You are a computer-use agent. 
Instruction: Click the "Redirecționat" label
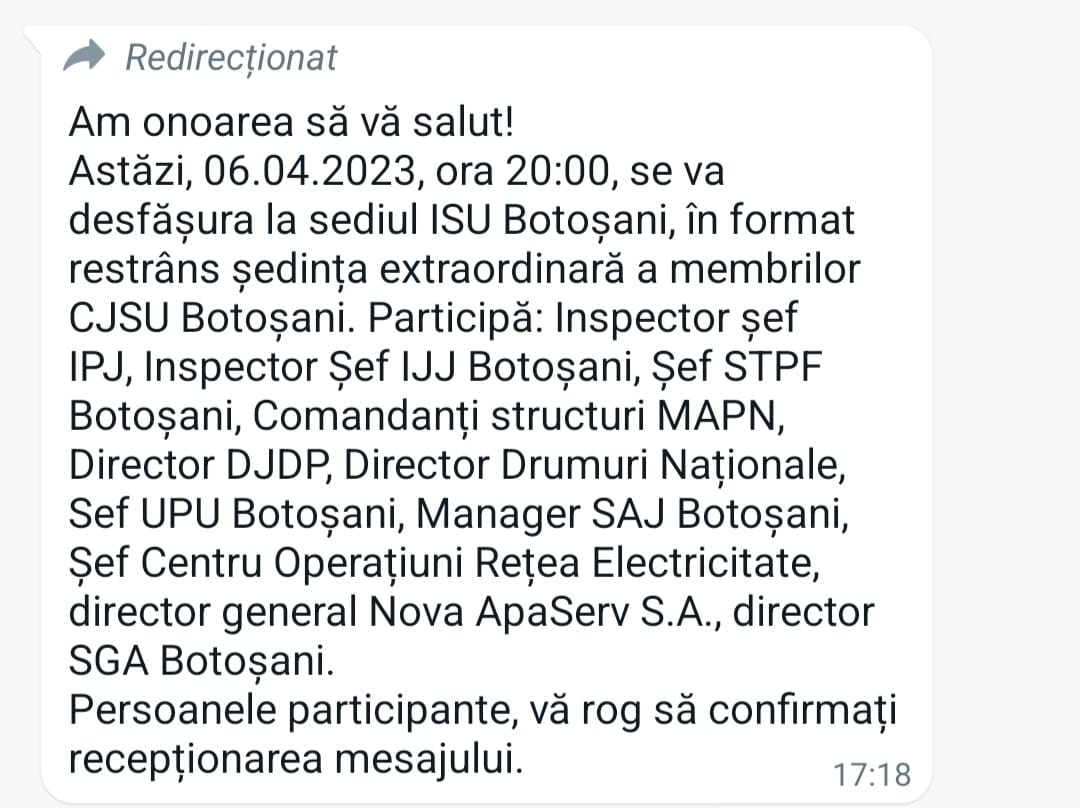(x=231, y=57)
